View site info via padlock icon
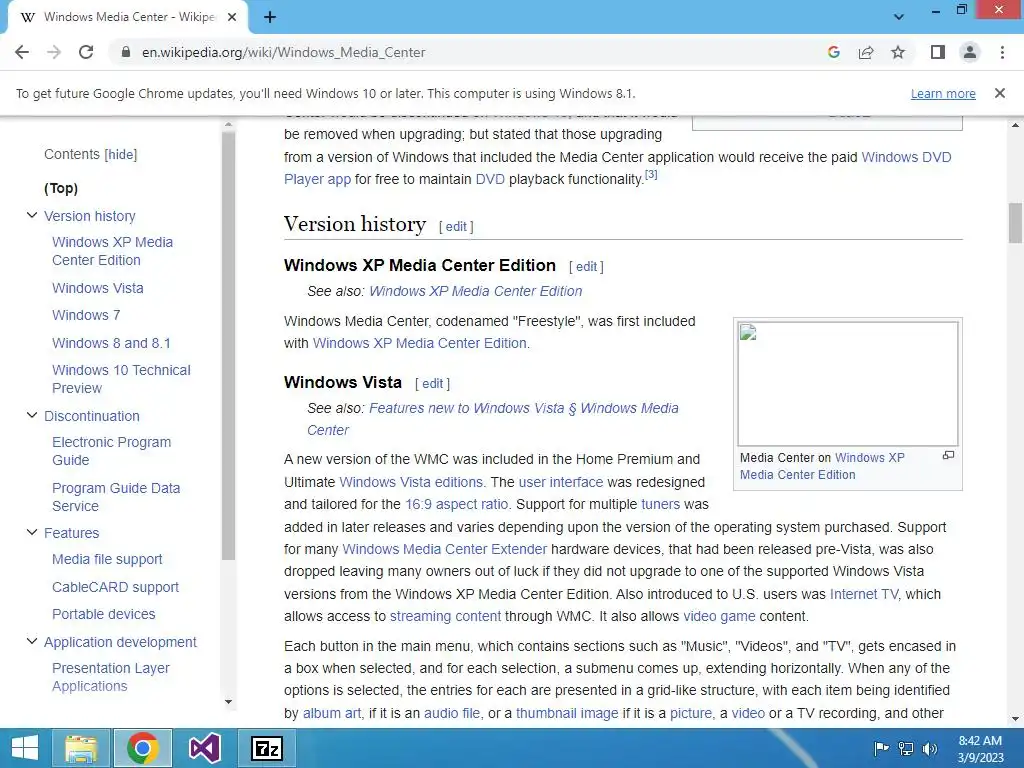The height and width of the screenshot is (768, 1024). coord(126,52)
